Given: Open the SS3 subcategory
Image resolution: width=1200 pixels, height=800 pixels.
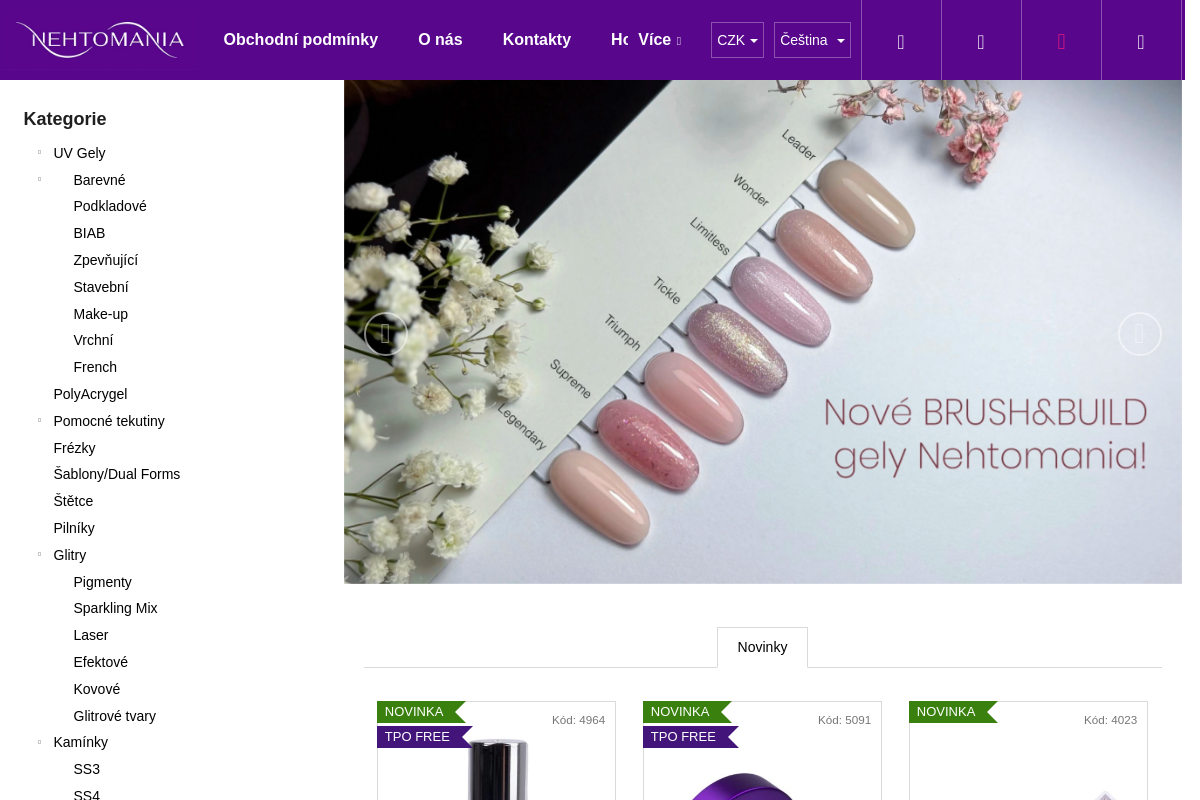Looking at the screenshot, I should [86, 769].
